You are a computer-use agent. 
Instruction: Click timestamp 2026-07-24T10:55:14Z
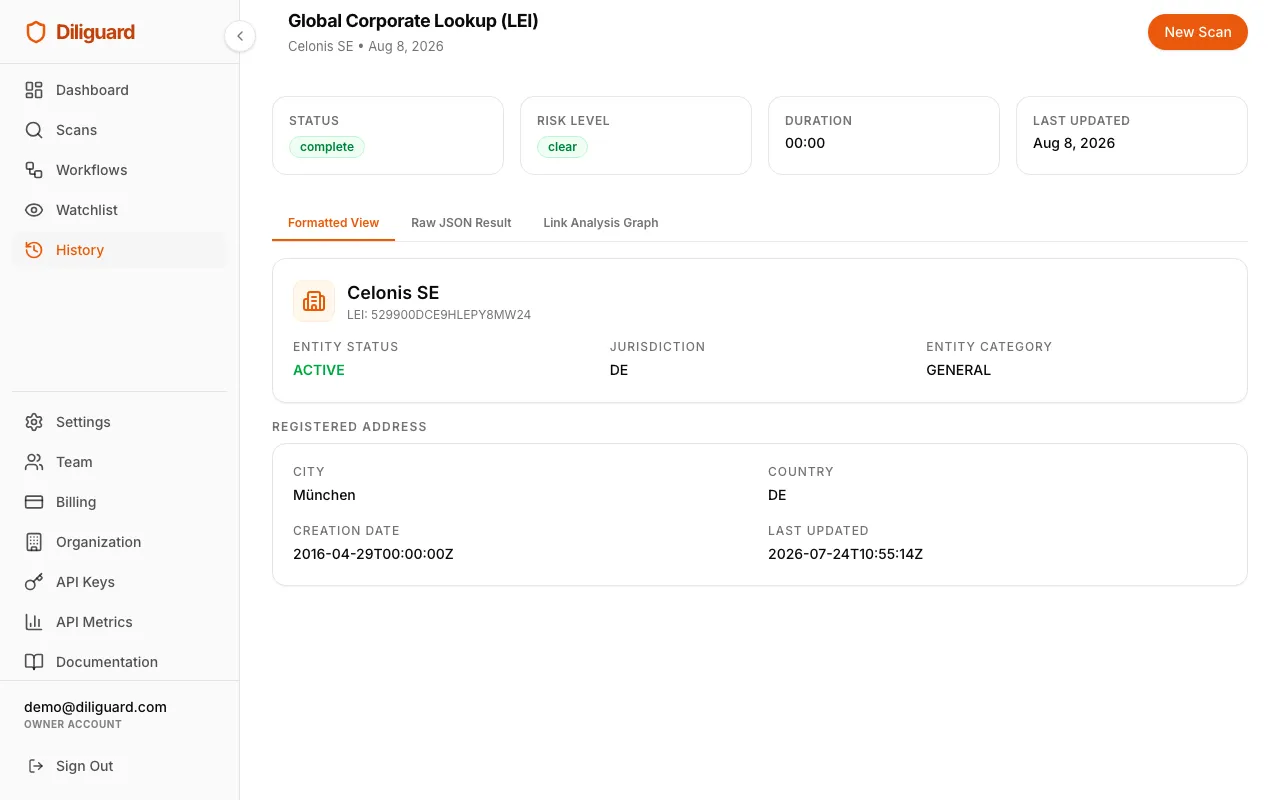tap(845, 554)
